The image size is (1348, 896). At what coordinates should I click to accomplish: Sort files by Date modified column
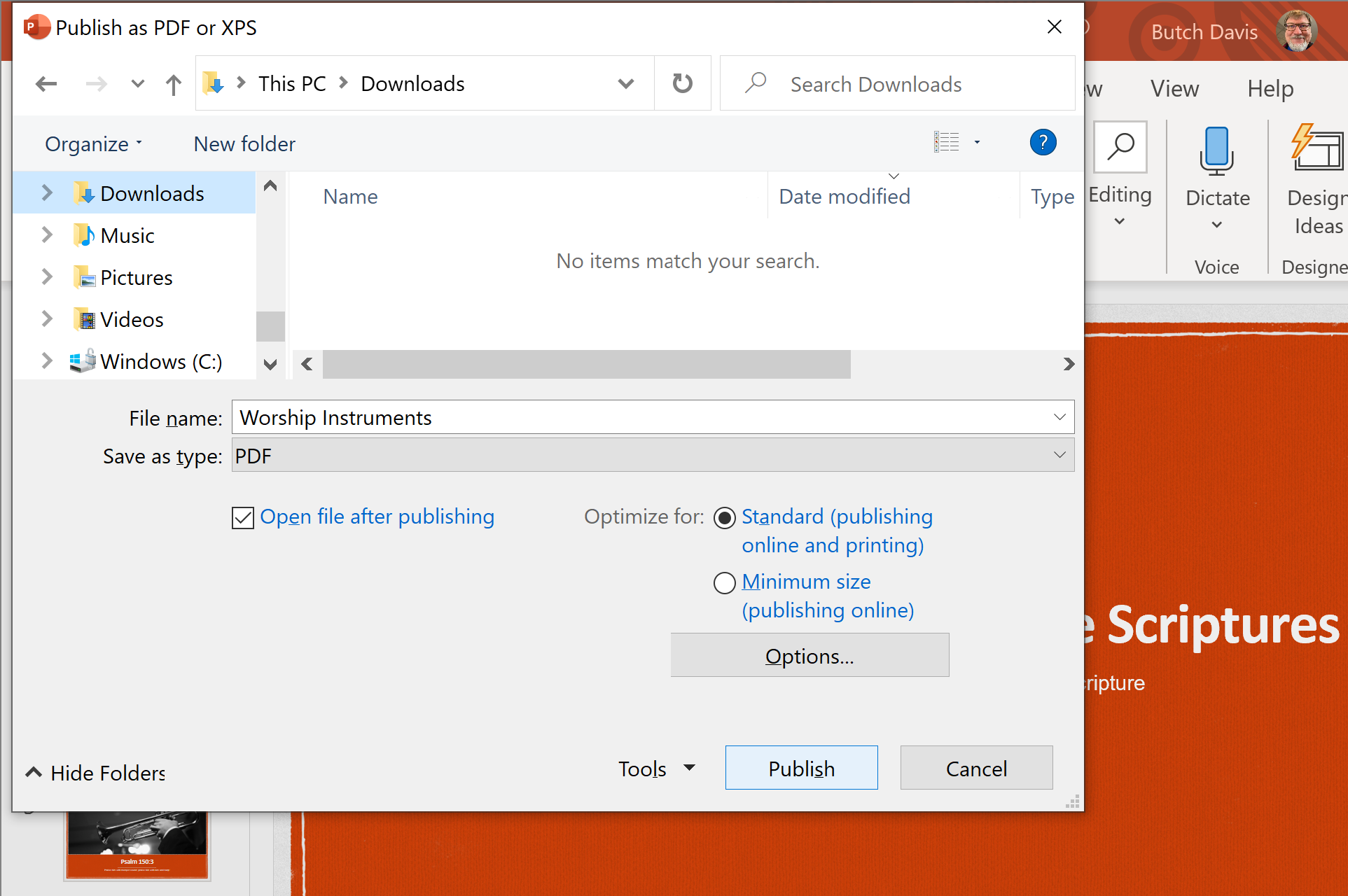click(x=845, y=197)
